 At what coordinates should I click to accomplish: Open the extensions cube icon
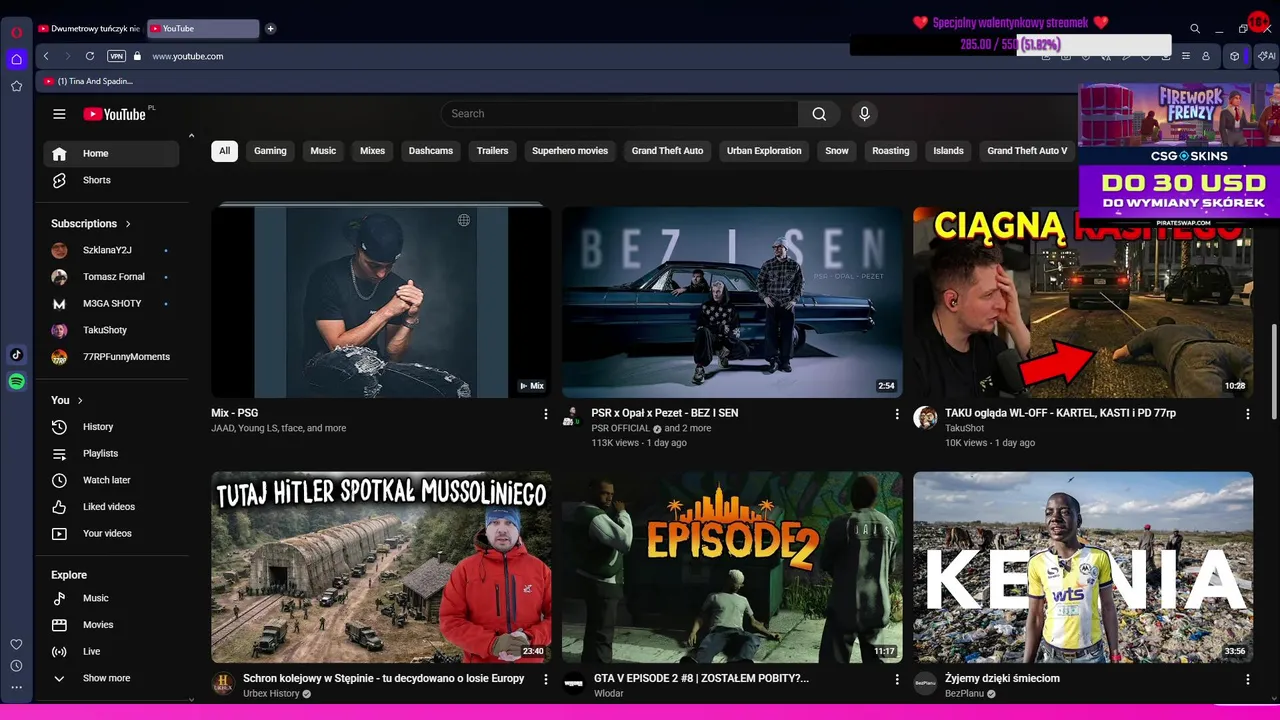(x=1234, y=56)
